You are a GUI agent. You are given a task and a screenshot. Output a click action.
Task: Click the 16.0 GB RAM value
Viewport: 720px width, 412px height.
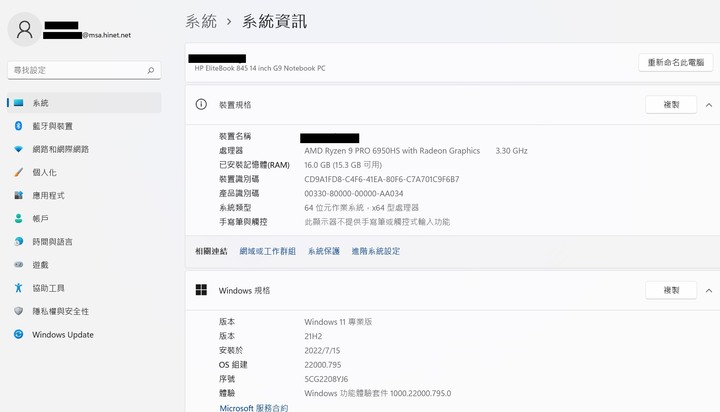[343, 165]
